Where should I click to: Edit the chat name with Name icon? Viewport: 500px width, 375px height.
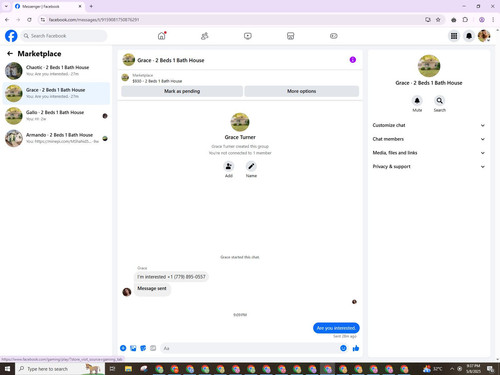251,166
